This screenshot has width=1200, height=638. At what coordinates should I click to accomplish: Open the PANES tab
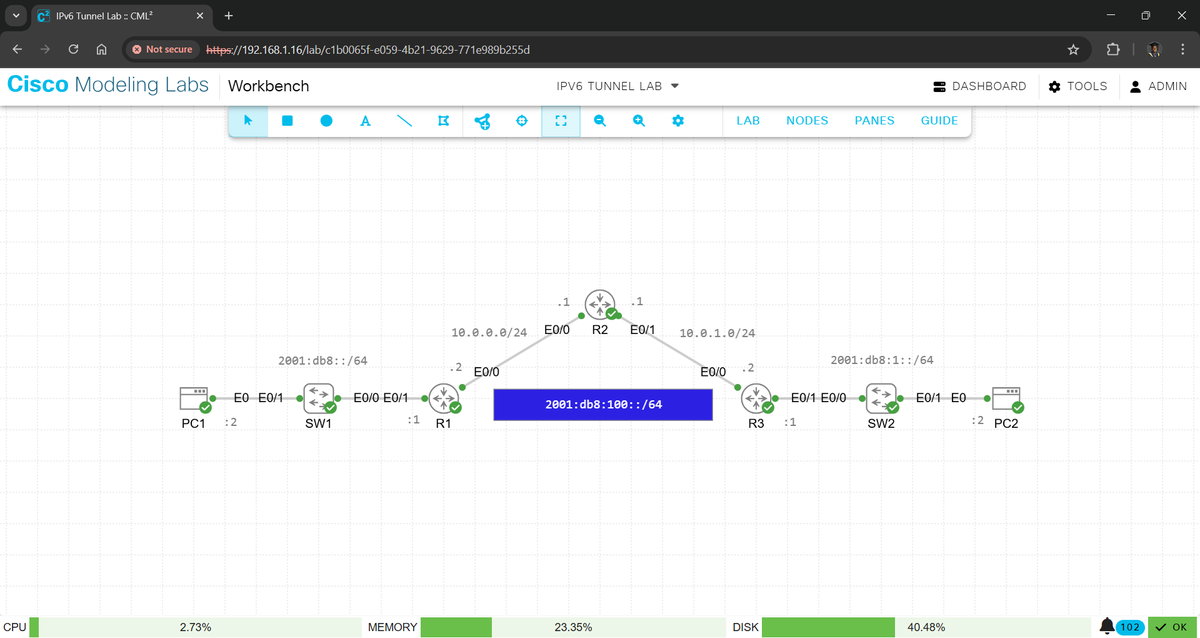pos(874,121)
